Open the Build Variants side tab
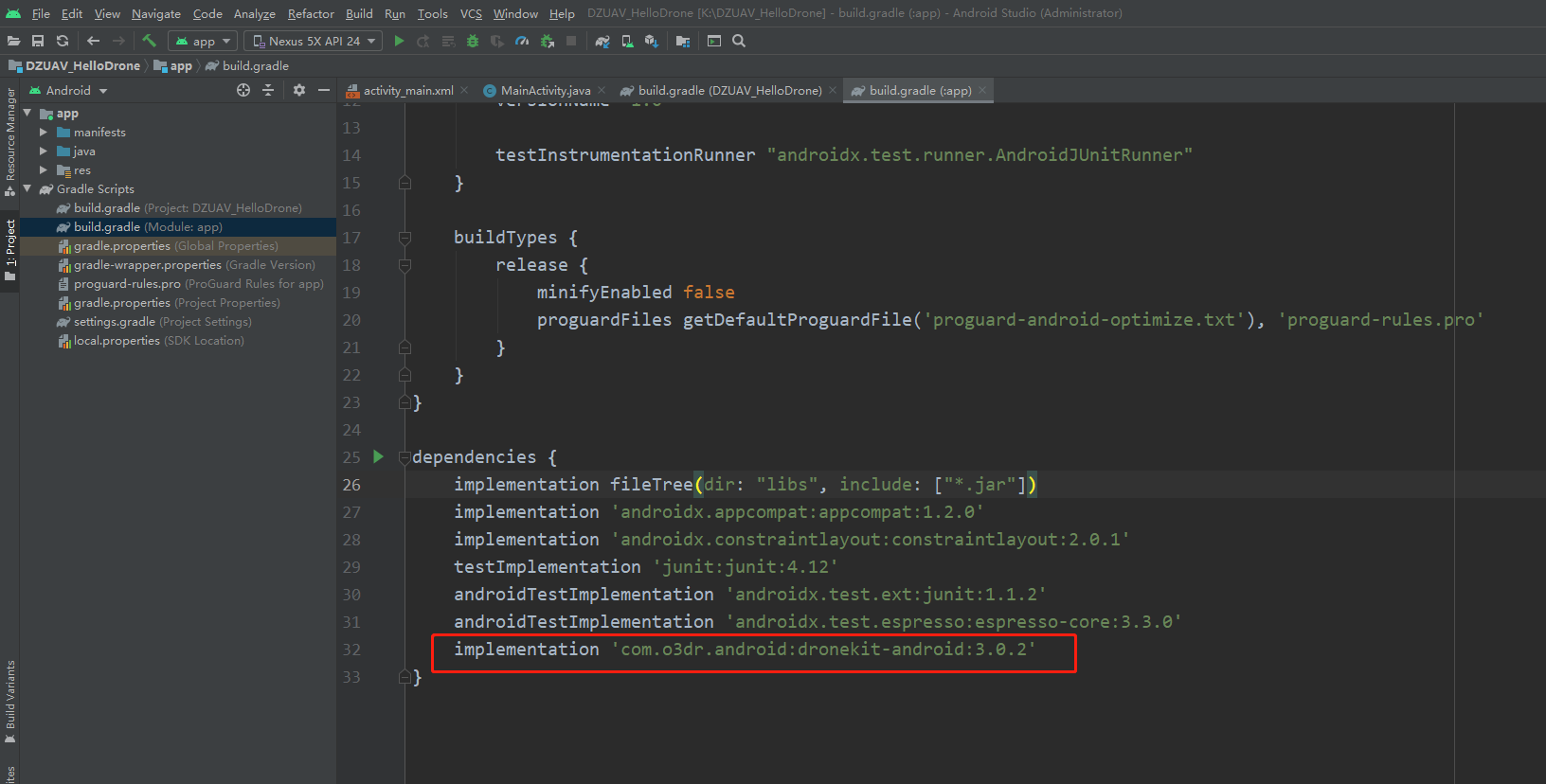This screenshot has height=784, width=1546. point(9,702)
